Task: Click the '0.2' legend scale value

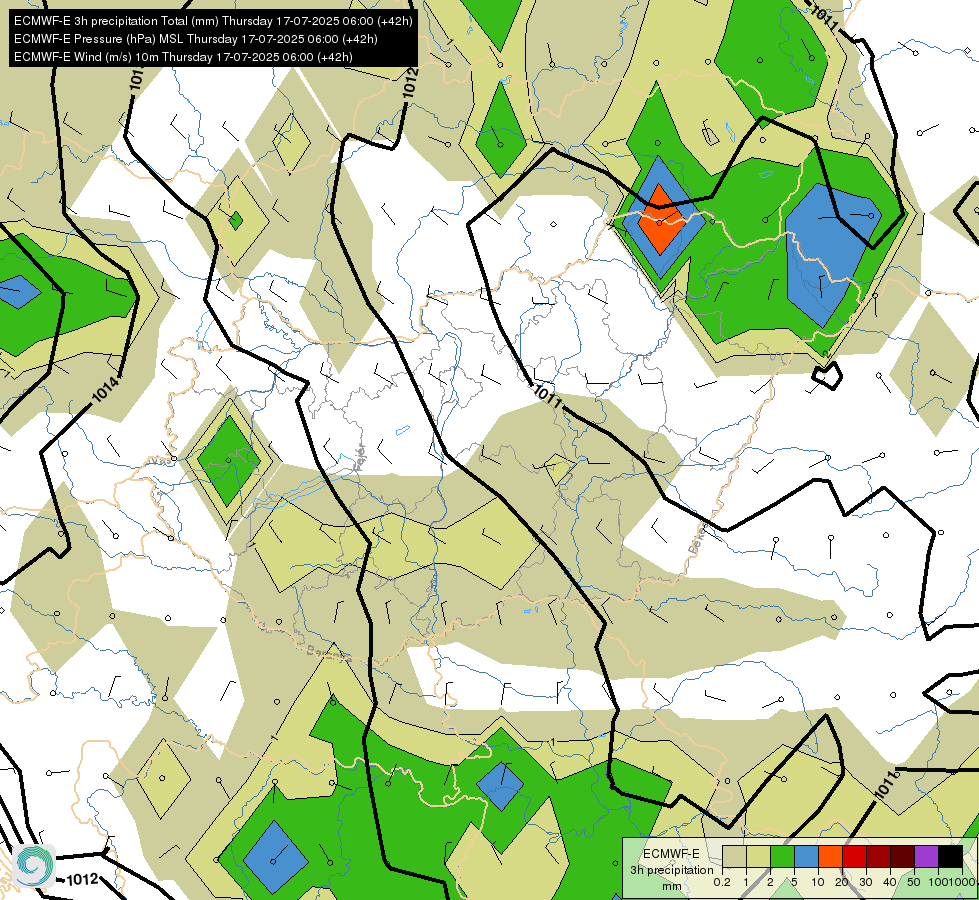Action: click(722, 882)
